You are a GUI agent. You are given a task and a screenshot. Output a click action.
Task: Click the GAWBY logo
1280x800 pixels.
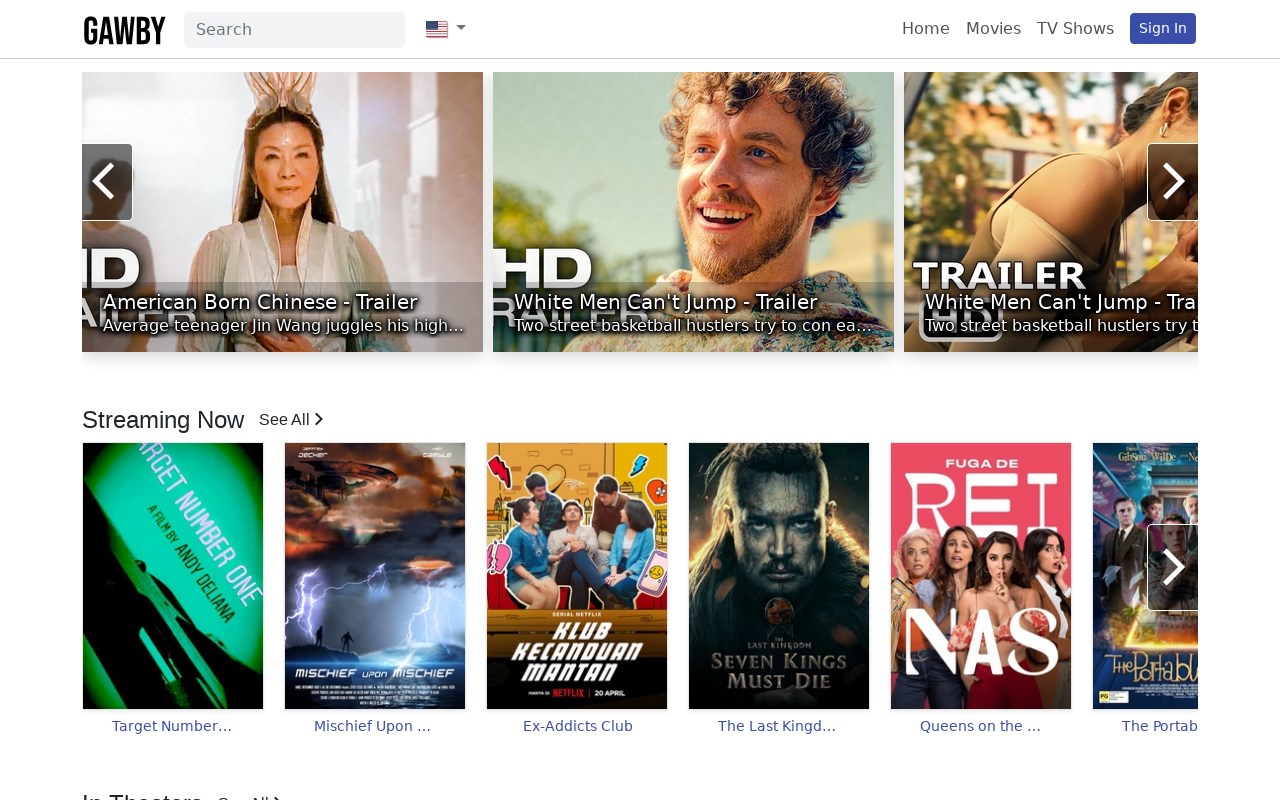124,30
